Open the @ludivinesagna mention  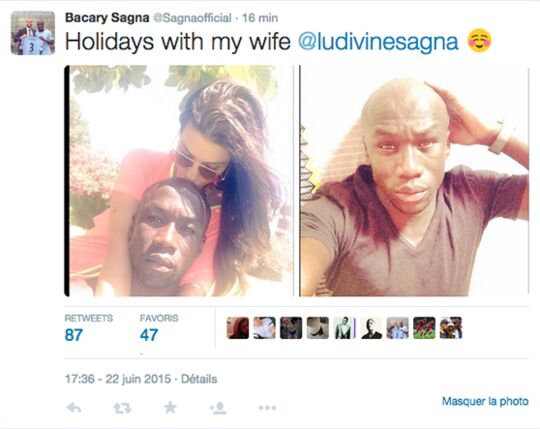[x=378, y=42]
